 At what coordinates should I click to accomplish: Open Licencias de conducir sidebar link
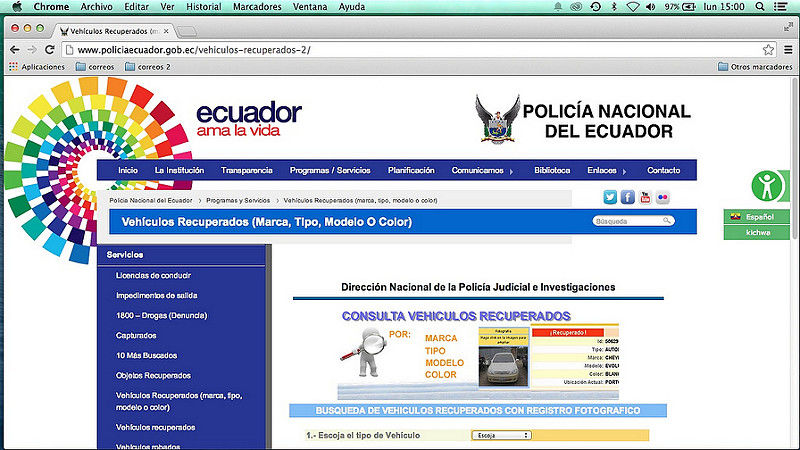[x=153, y=276]
